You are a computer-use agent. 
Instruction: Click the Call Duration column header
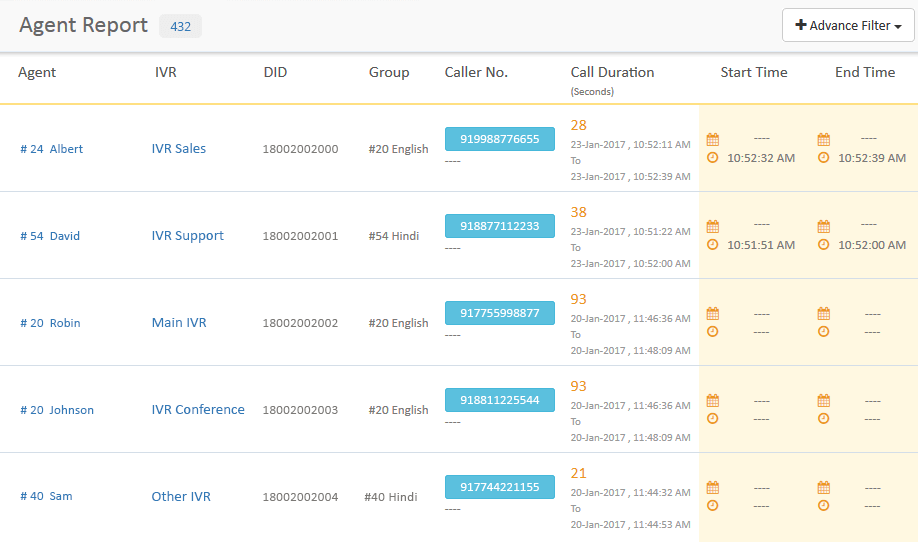(612, 72)
